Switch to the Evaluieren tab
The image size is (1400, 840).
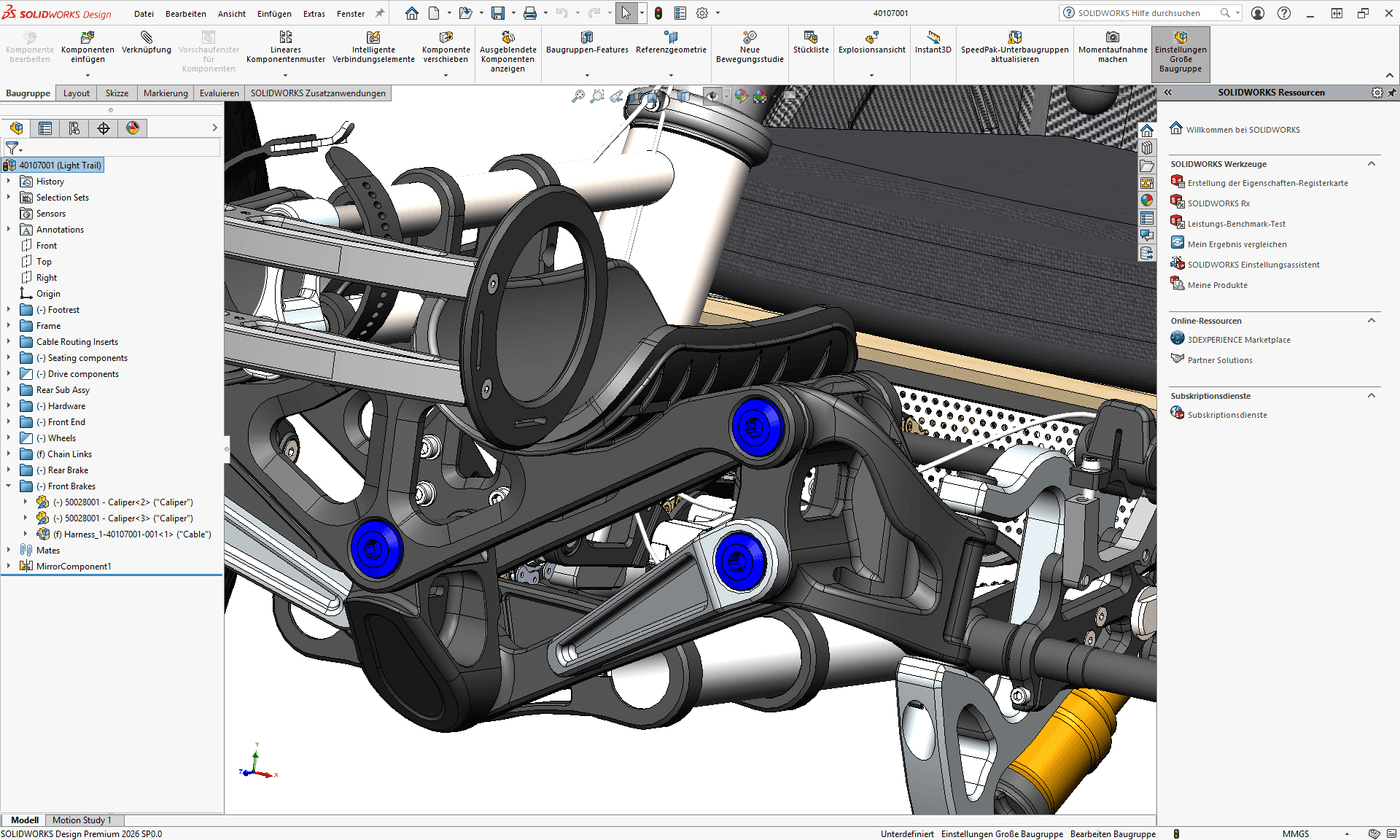(x=219, y=93)
